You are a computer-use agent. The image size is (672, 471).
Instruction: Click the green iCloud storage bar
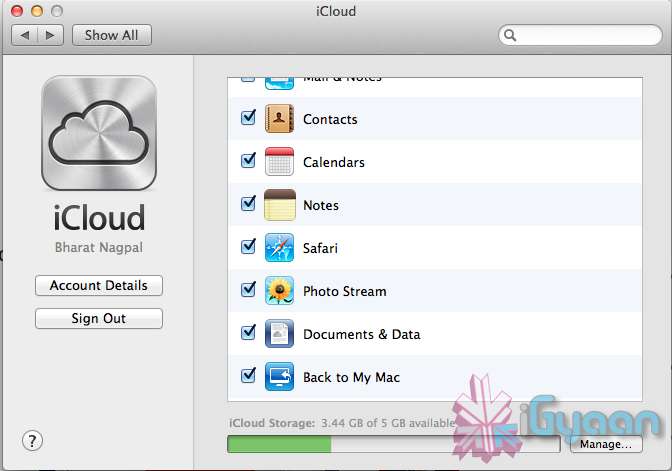(279, 444)
